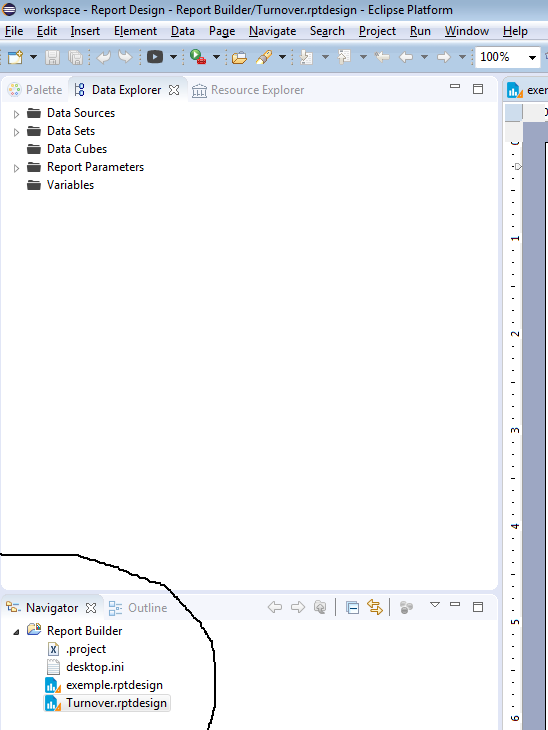Select the desktop.ini file
Screen dimensions: 548x730
point(86,667)
